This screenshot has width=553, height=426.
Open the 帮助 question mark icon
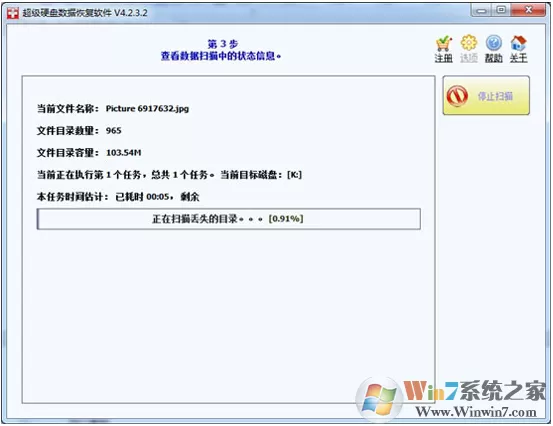click(494, 43)
